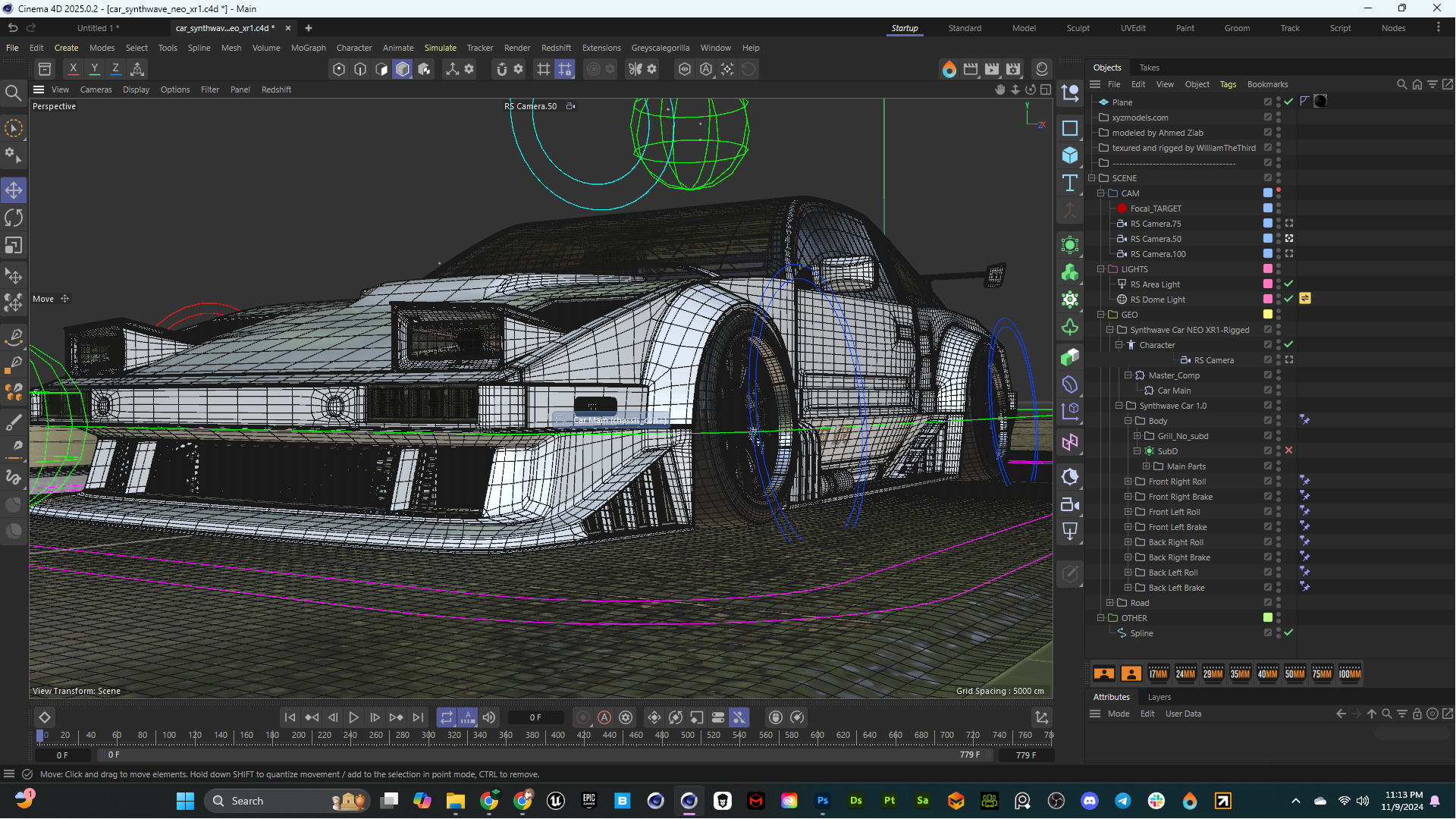Click the Text spline tool icon
This screenshot has height=819, width=1456.
(x=1070, y=183)
